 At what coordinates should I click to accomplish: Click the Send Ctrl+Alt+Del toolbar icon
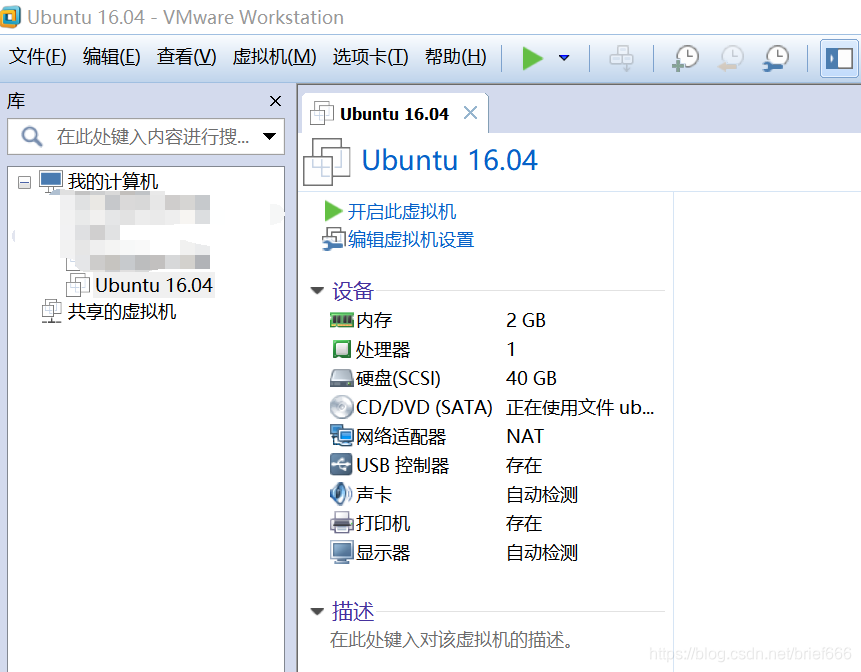click(x=622, y=58)
